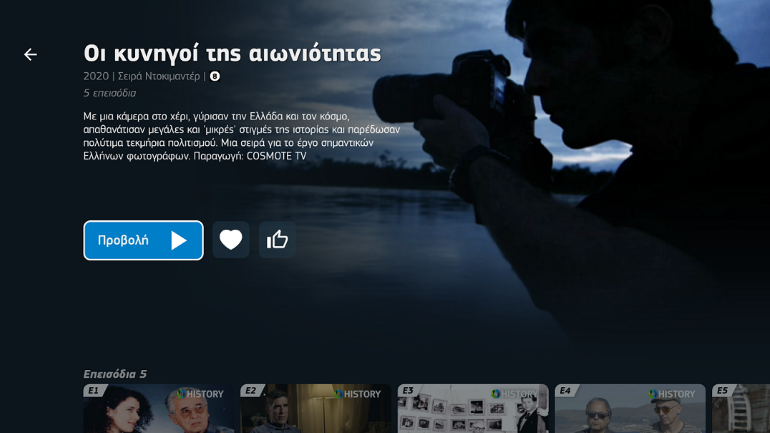Image resolution: width=770 pixels, height=433 pixels.
Task: Click HISTORY logo on episode E2
Action: point(357,394)
